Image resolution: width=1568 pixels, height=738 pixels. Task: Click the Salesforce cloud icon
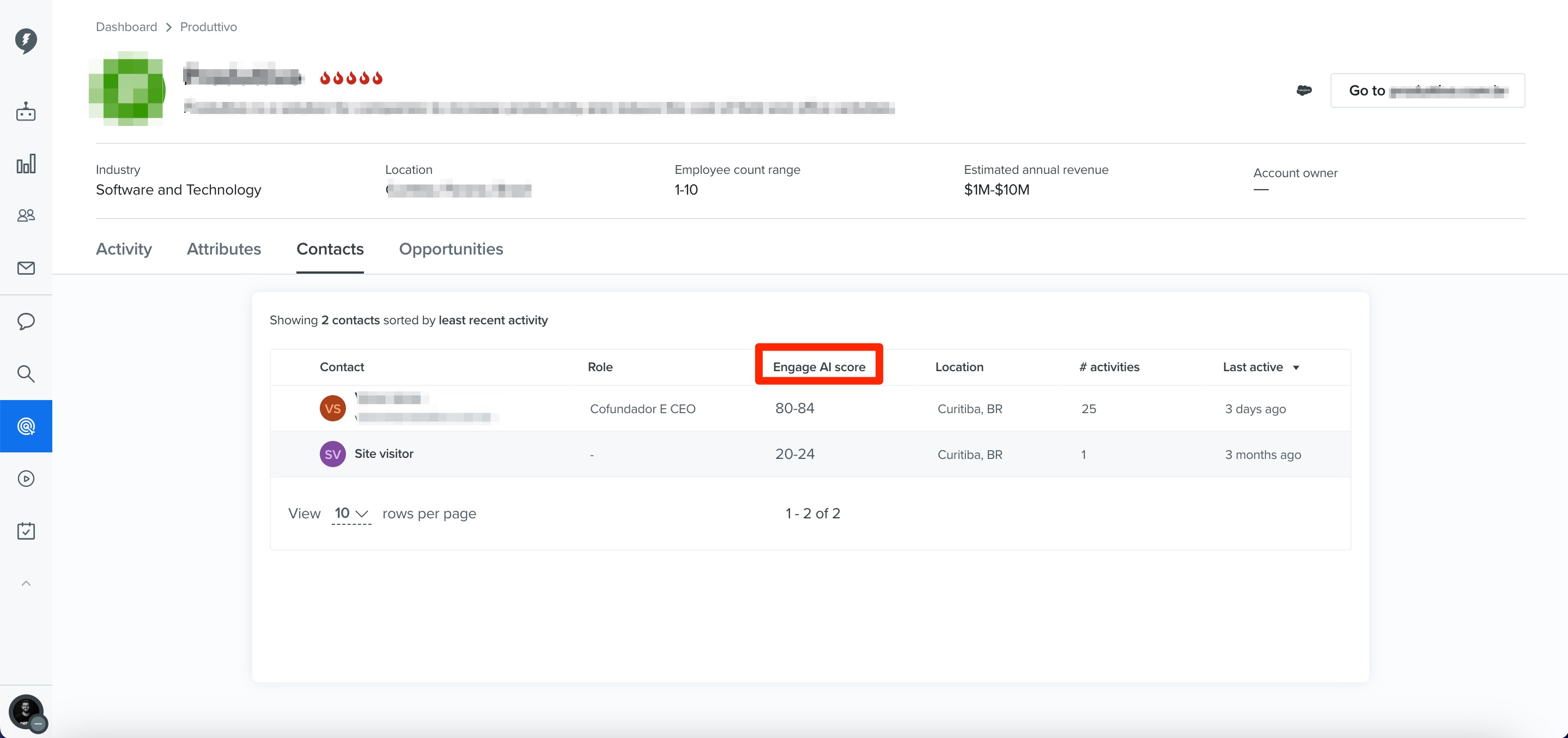1304,90
